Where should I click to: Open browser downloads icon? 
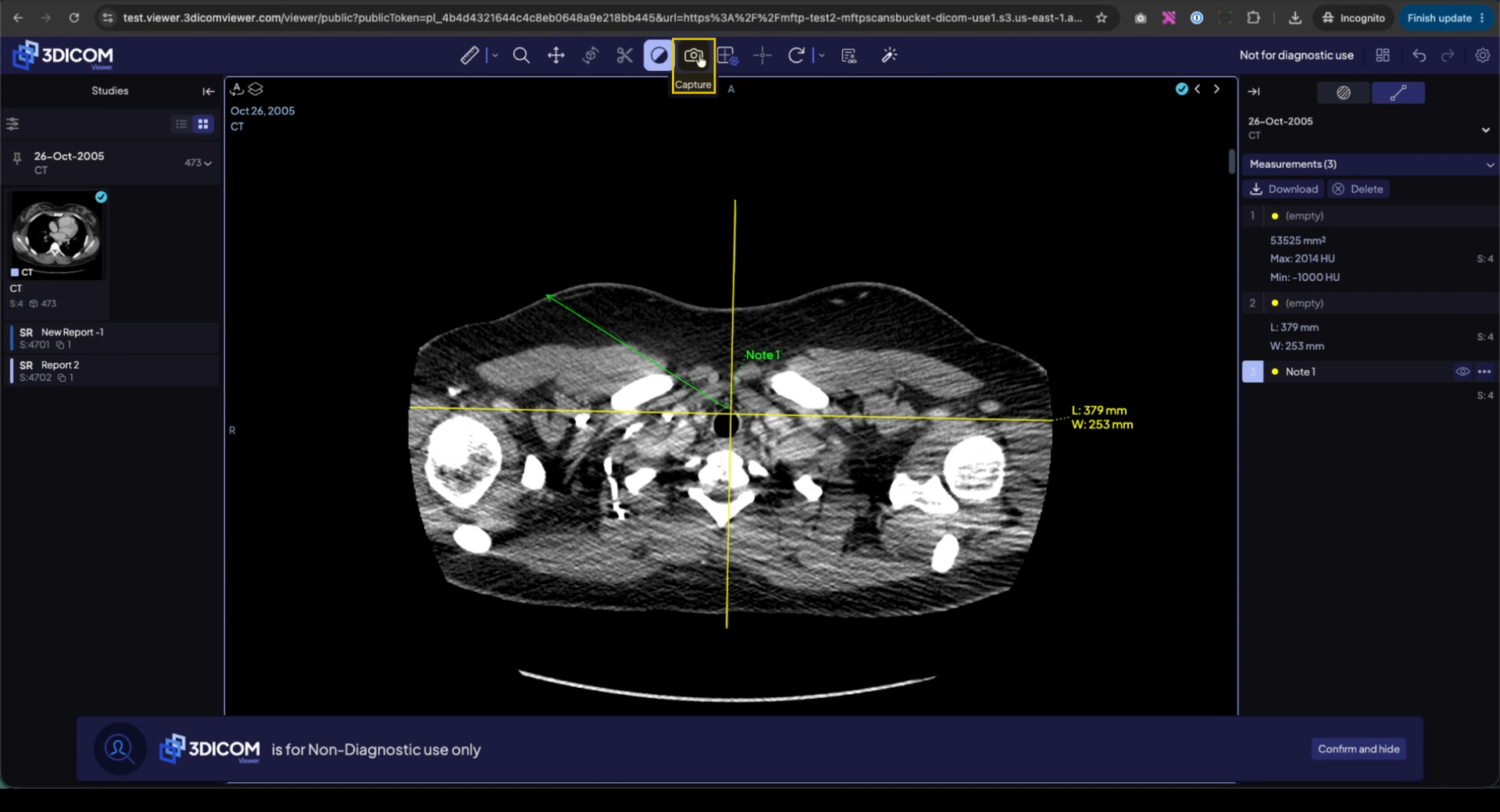tap(1295, 18)
